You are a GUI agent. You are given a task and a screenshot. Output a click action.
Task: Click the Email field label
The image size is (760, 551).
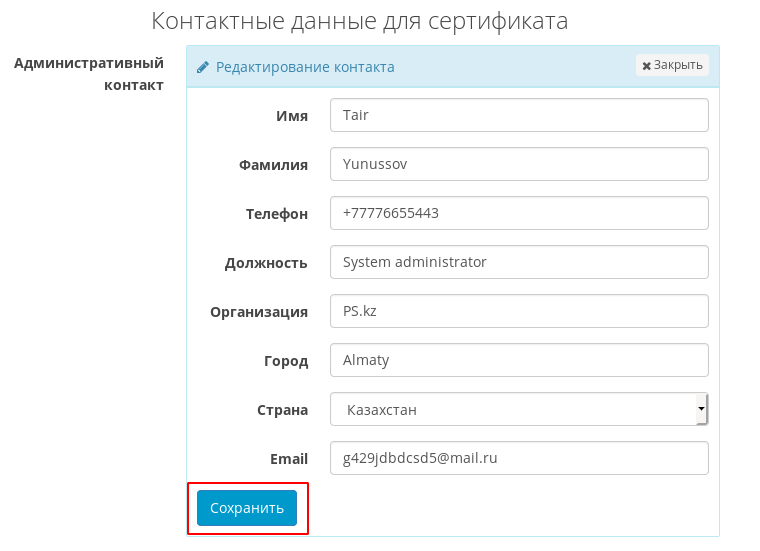289,458
